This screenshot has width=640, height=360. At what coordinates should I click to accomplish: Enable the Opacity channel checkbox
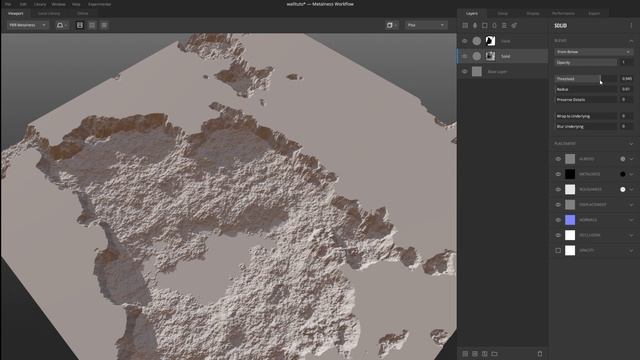click(558, 250)
